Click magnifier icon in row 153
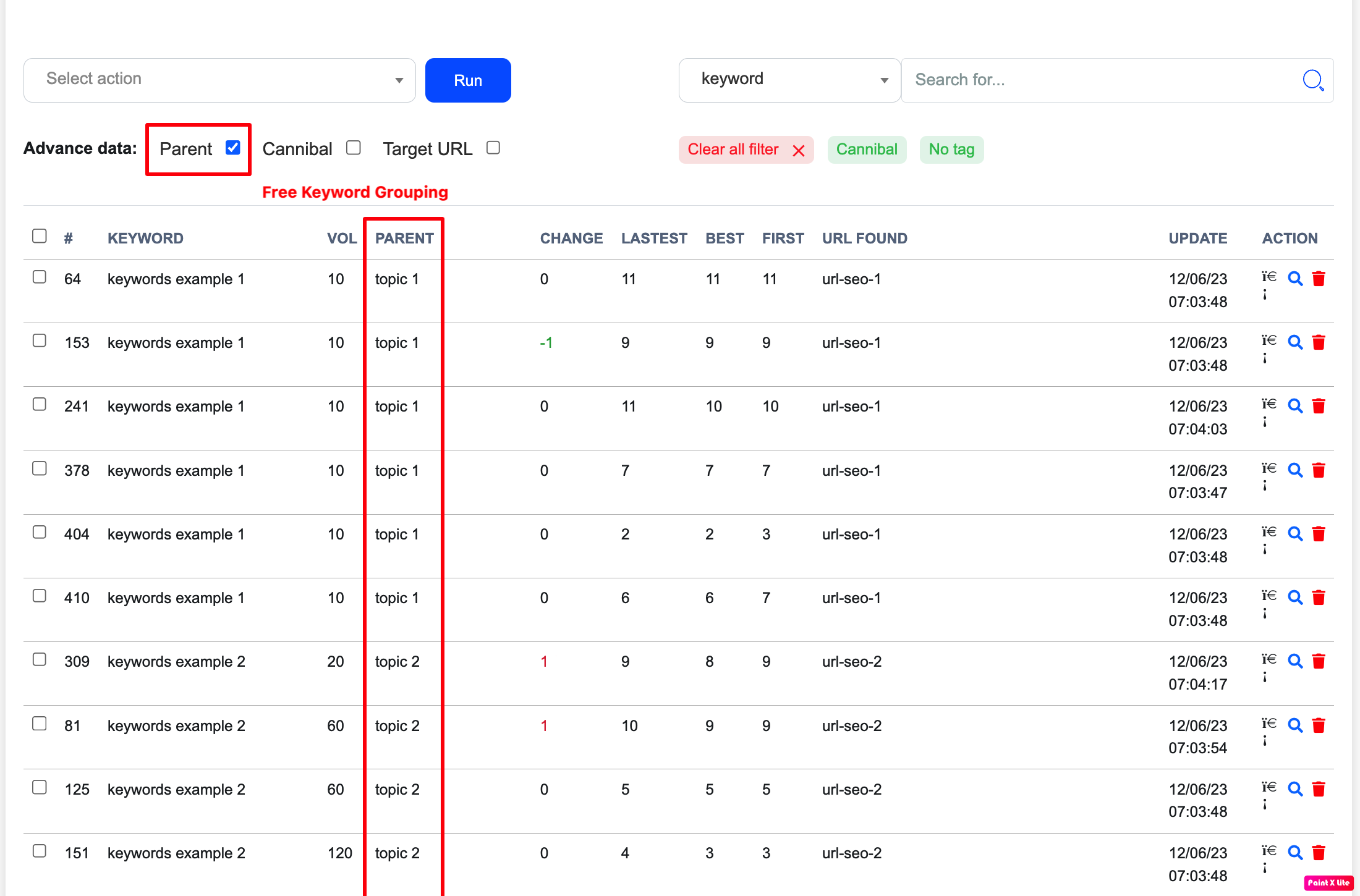 [x=1295, y=342]
